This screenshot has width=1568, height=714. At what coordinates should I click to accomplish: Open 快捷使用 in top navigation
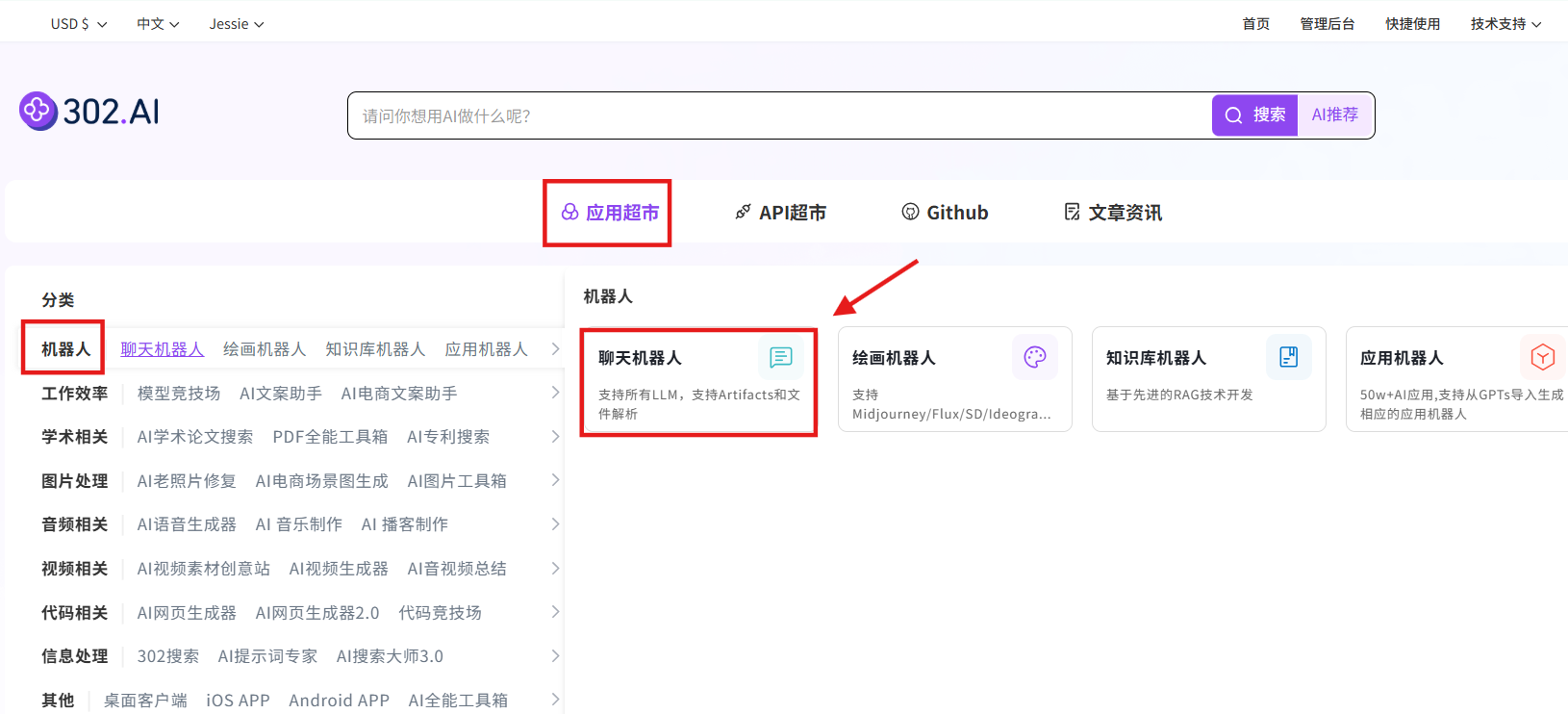(1412, 24)
